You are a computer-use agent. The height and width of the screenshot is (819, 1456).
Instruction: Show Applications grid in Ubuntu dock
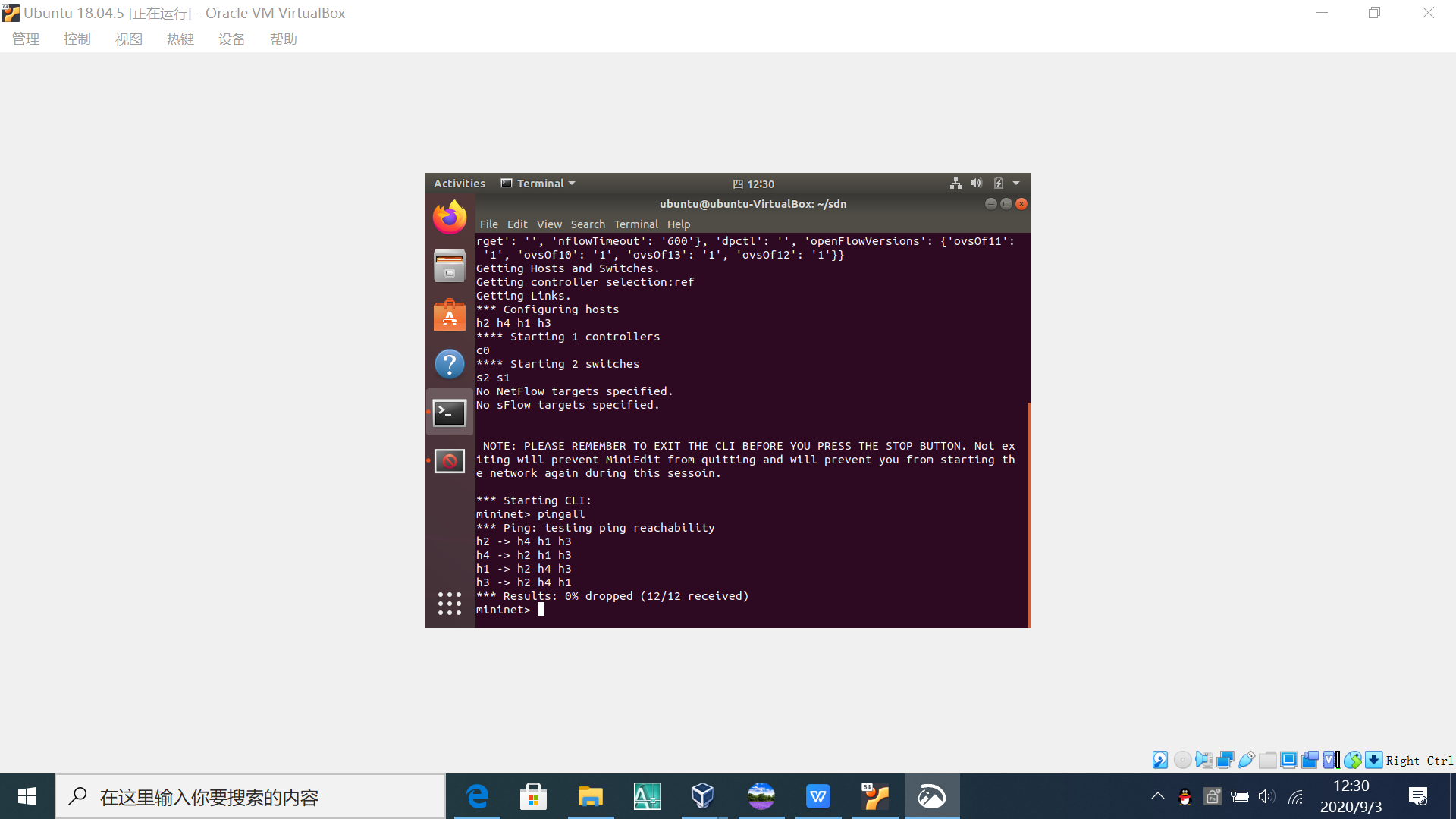pos(450,604)
